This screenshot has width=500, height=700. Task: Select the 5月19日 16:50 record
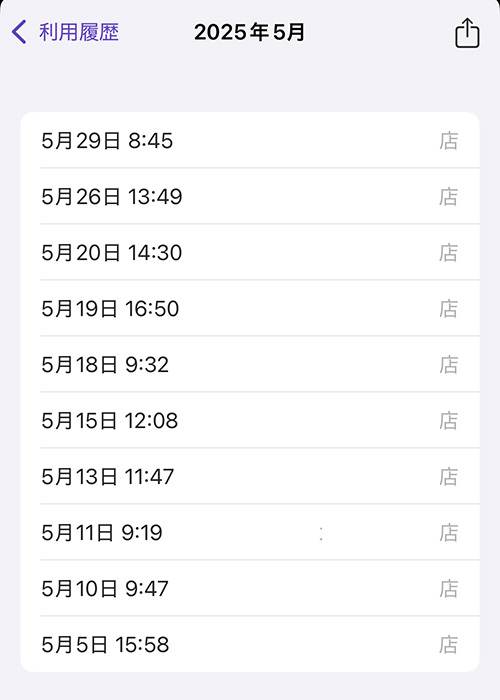[250, 308]
